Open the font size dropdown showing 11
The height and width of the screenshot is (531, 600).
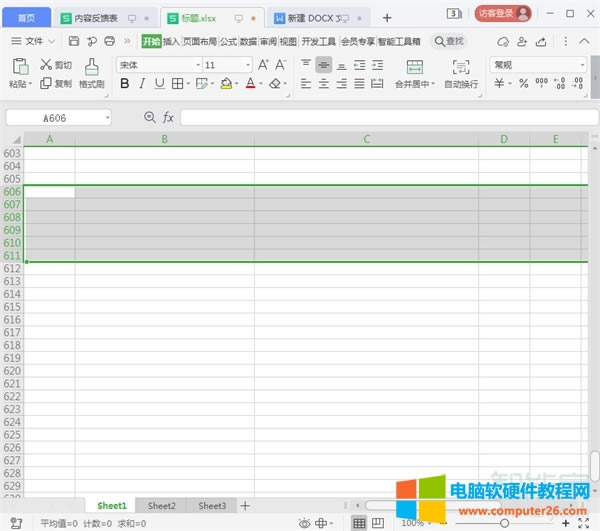click(x=226, y=65)
